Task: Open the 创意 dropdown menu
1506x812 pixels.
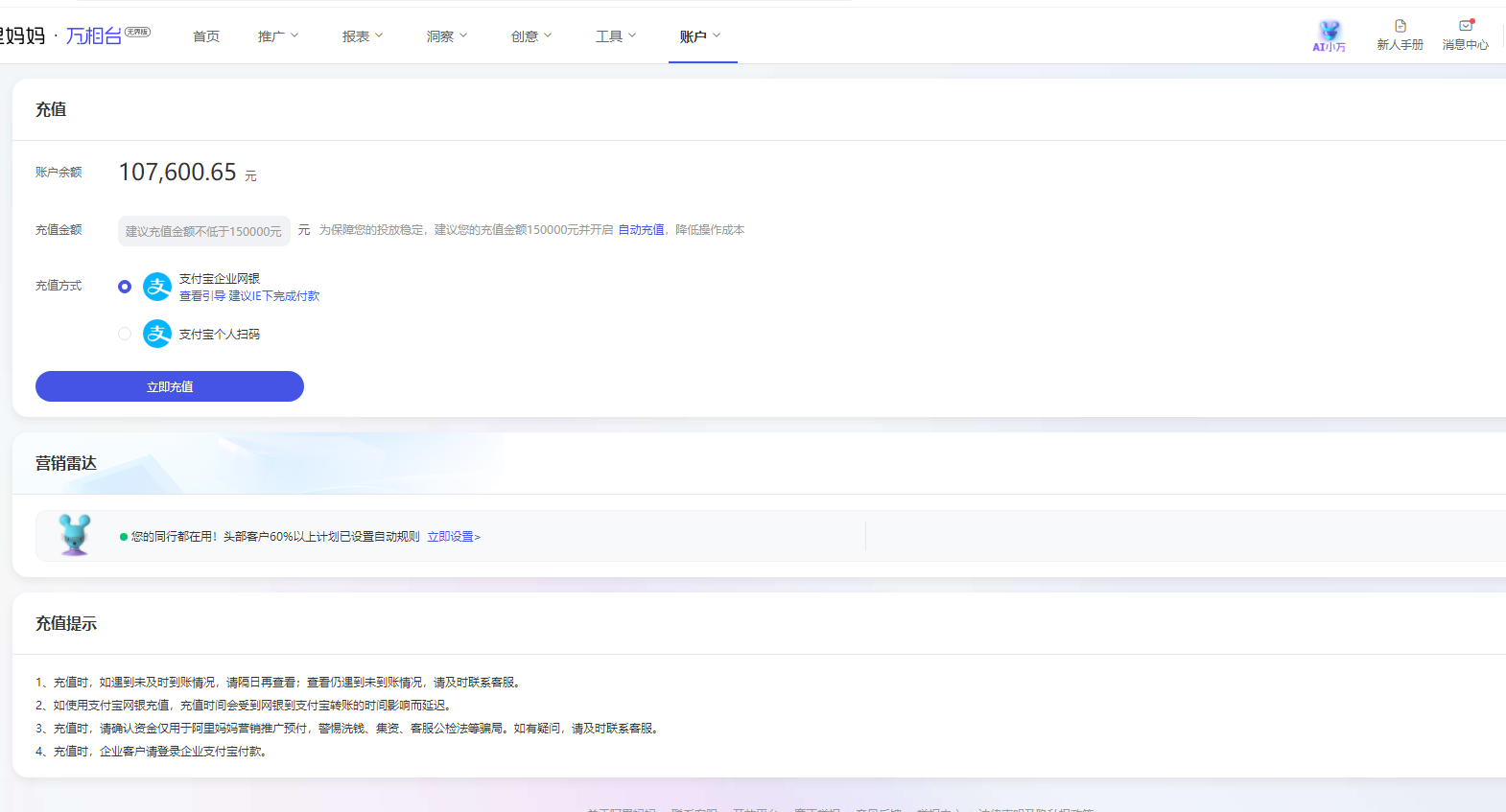Action: [x=531, y=36]
